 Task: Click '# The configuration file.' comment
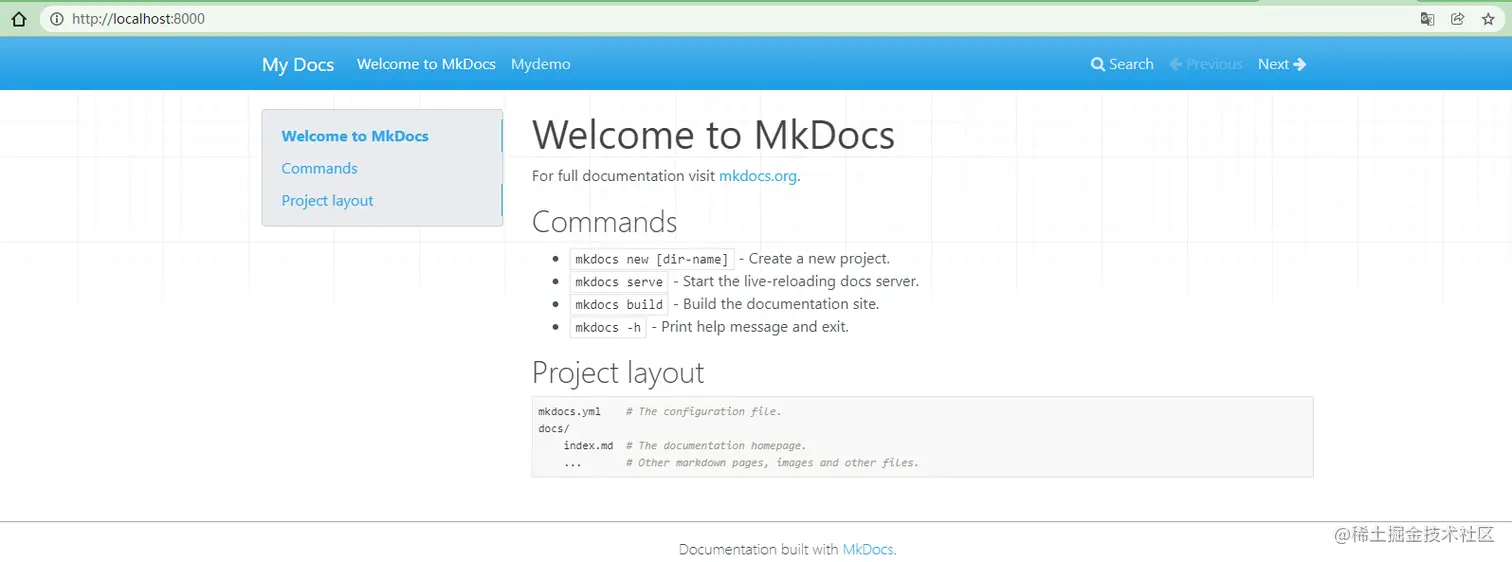[x=704, y=411]
